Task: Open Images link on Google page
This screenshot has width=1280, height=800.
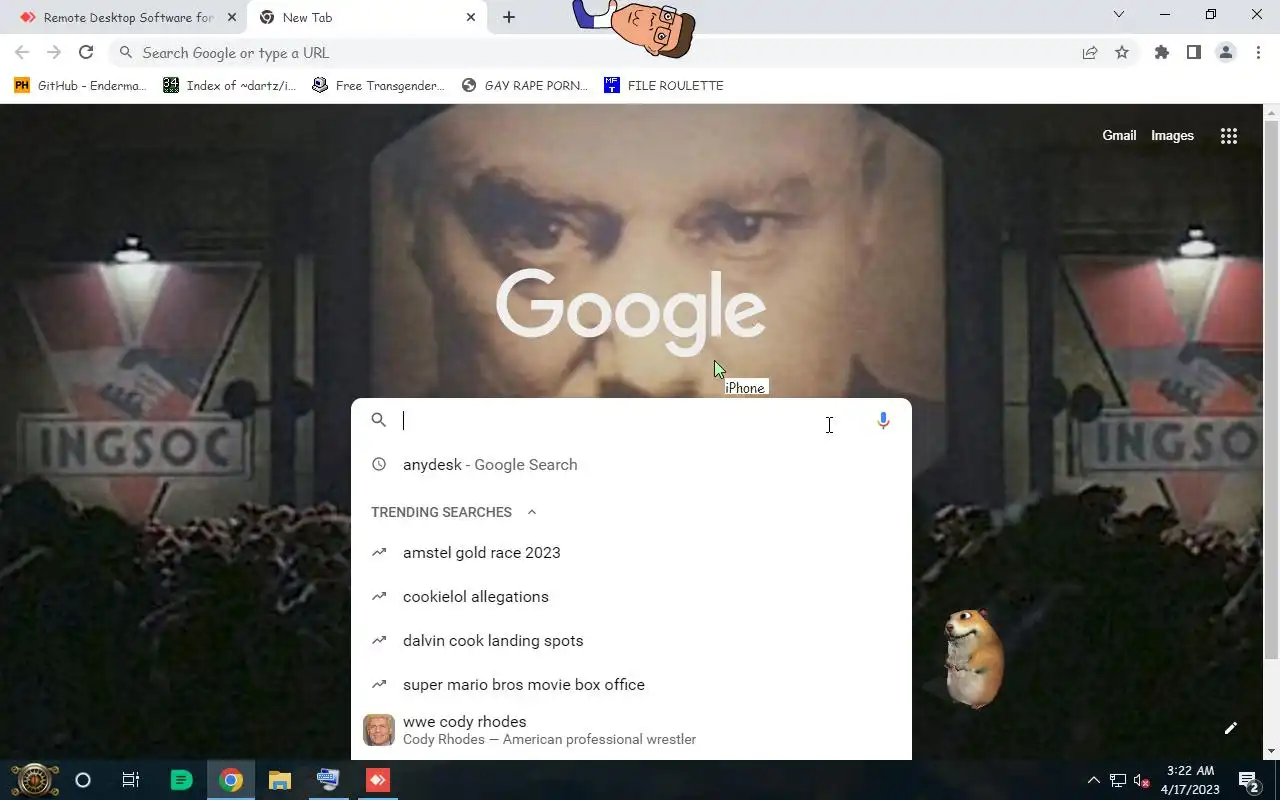Action: point(1172,135)
